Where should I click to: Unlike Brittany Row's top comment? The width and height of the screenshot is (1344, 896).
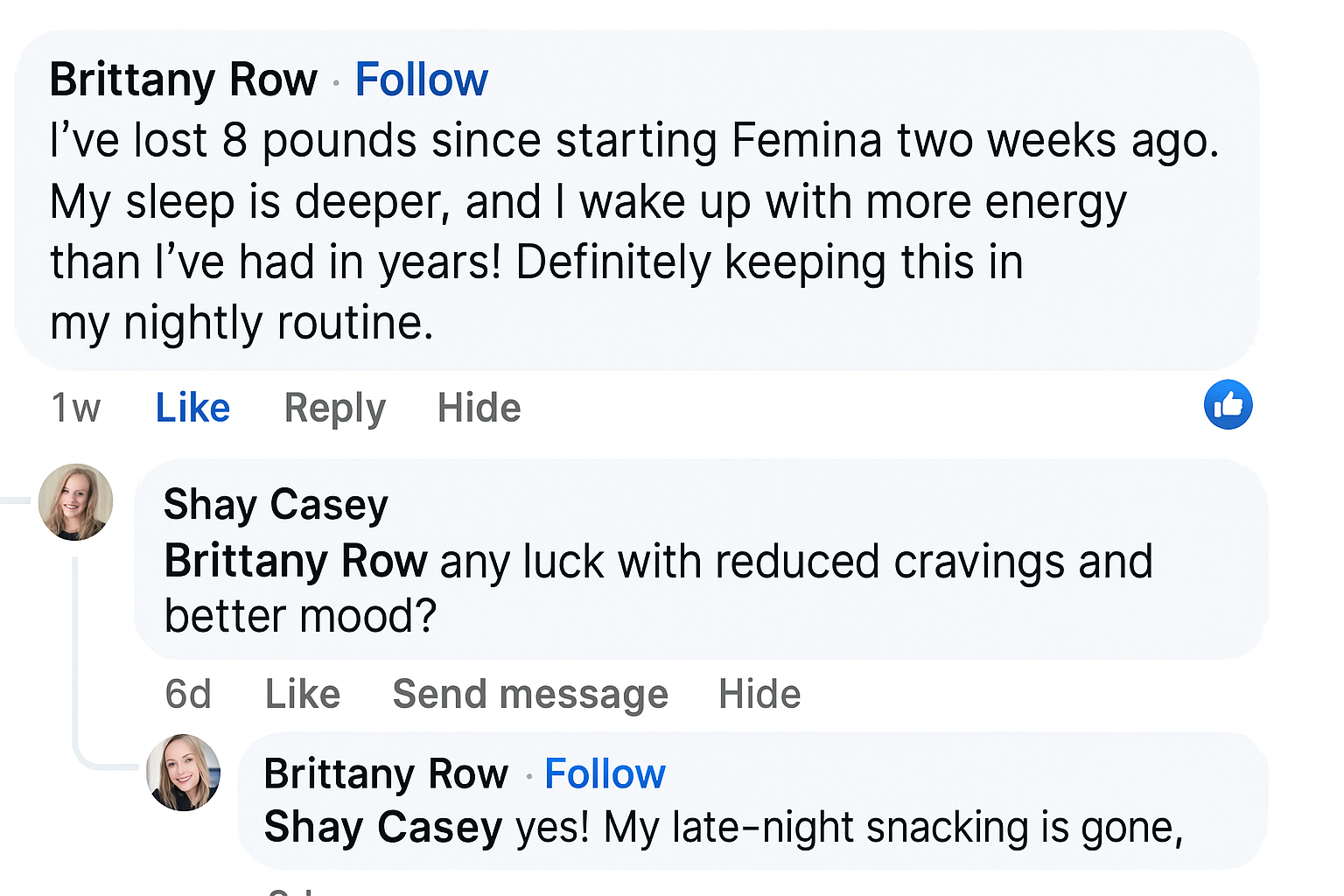point(192,409)
